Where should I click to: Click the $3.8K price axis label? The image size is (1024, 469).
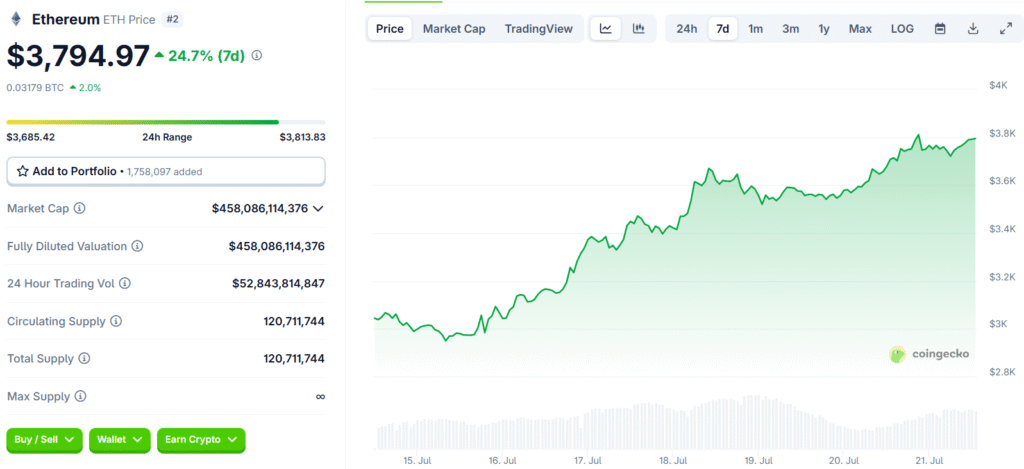[1002, 133]
